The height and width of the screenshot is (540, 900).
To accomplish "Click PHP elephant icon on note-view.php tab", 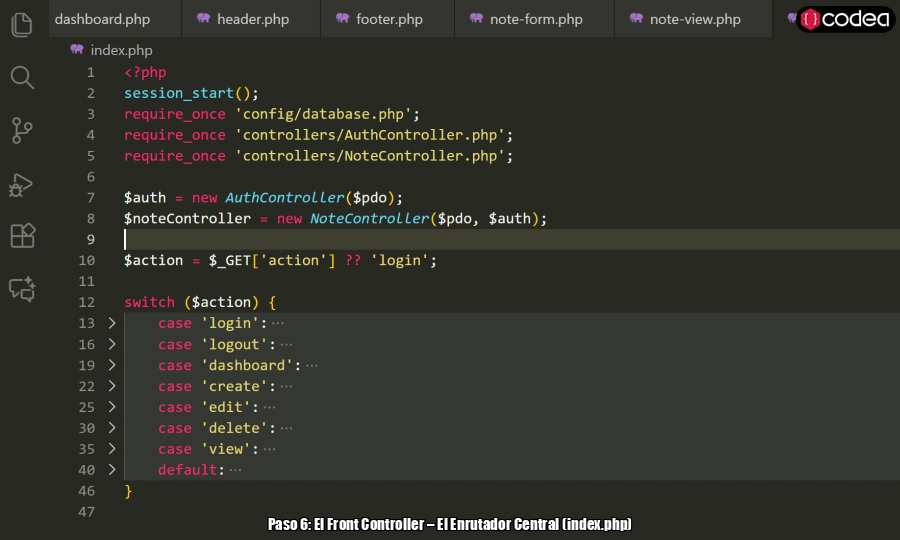I will coord(636,18).
